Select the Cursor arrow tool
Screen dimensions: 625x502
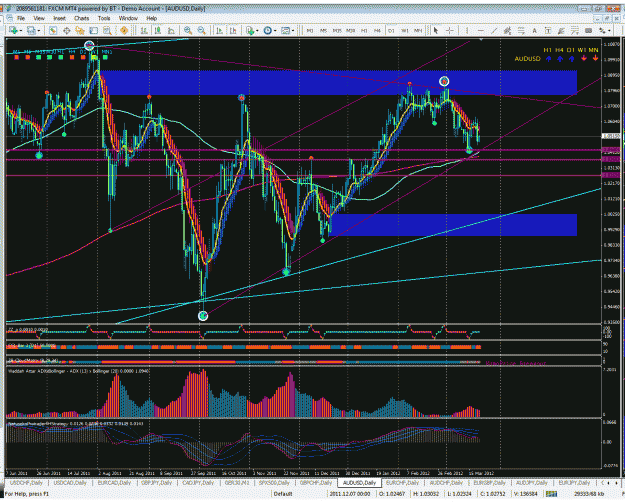436,30
